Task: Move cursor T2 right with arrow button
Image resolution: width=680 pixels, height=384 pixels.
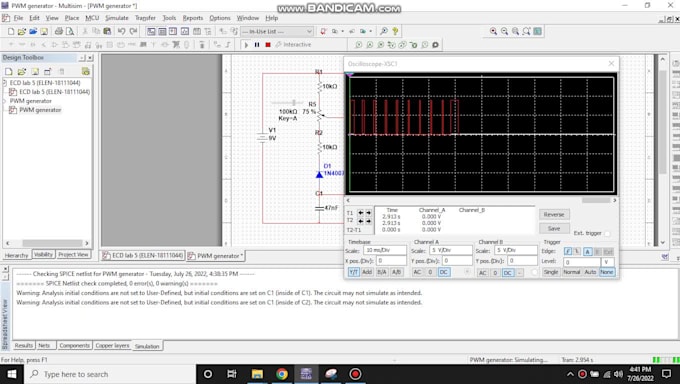Action: point(368,221)
